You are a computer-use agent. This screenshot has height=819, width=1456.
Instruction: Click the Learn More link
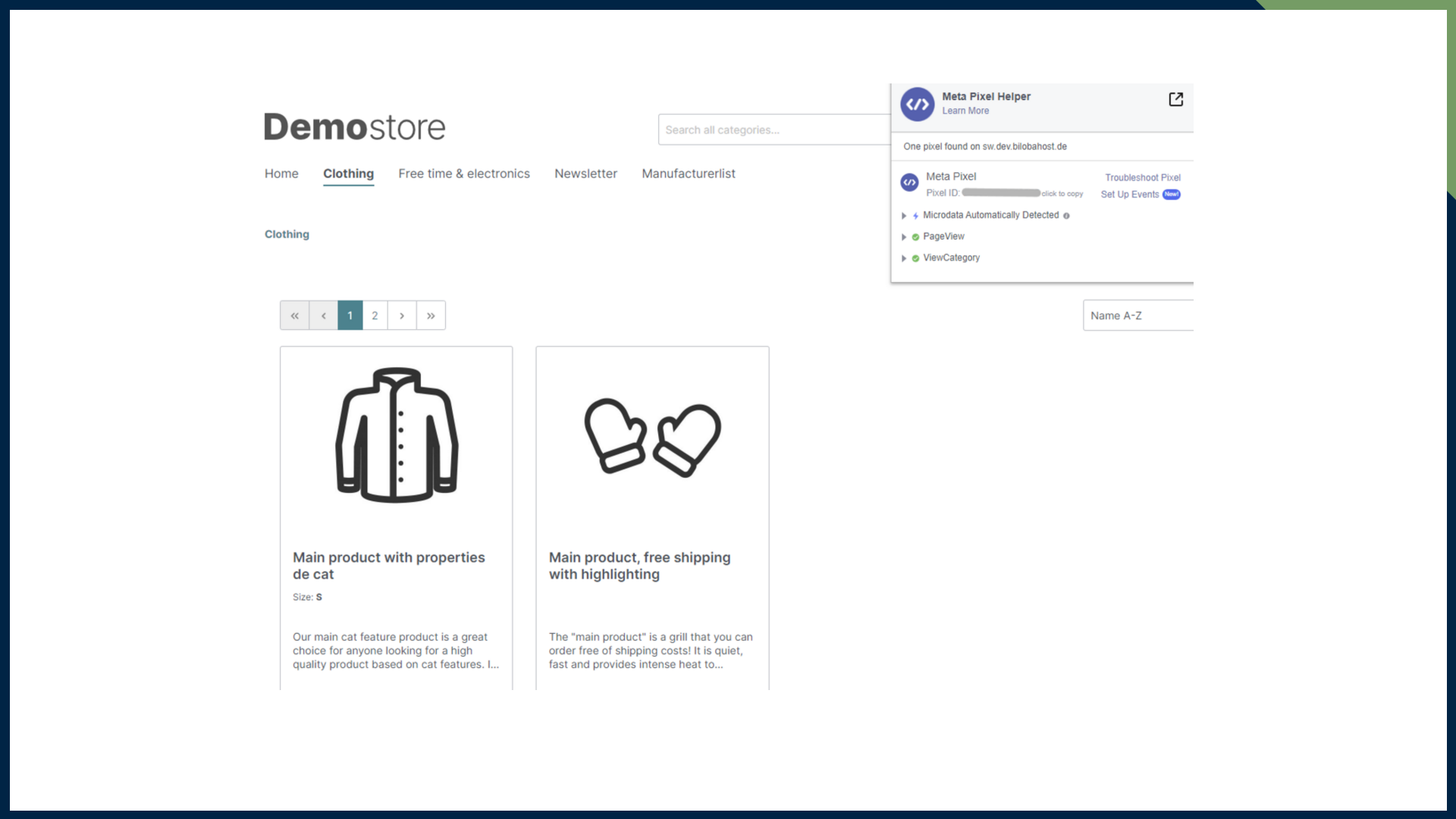coord(965,111)
